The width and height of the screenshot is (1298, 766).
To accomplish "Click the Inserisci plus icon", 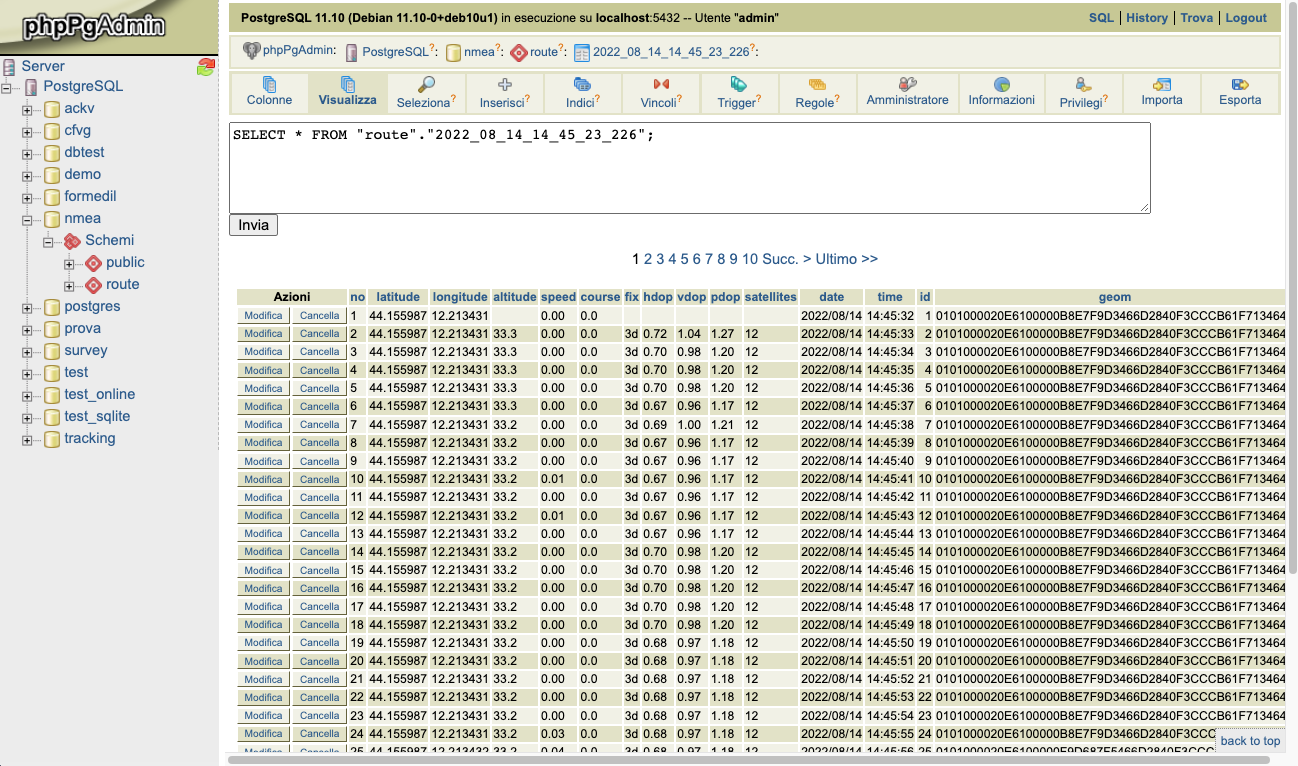I will [x=505, y=84].
